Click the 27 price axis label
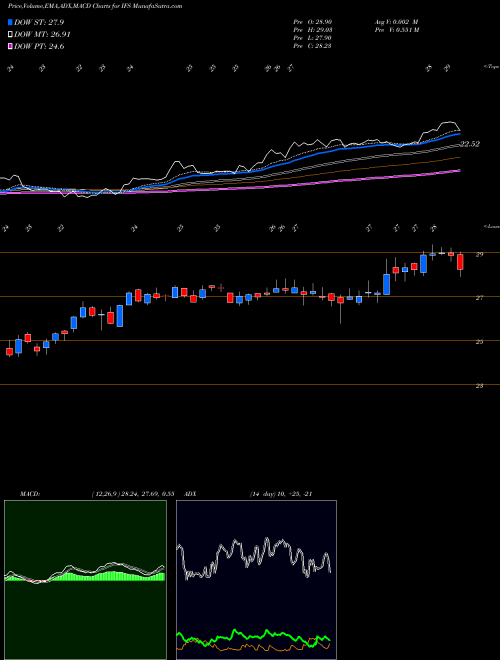The height and width of the screenshot is (660, 500). 479,298
